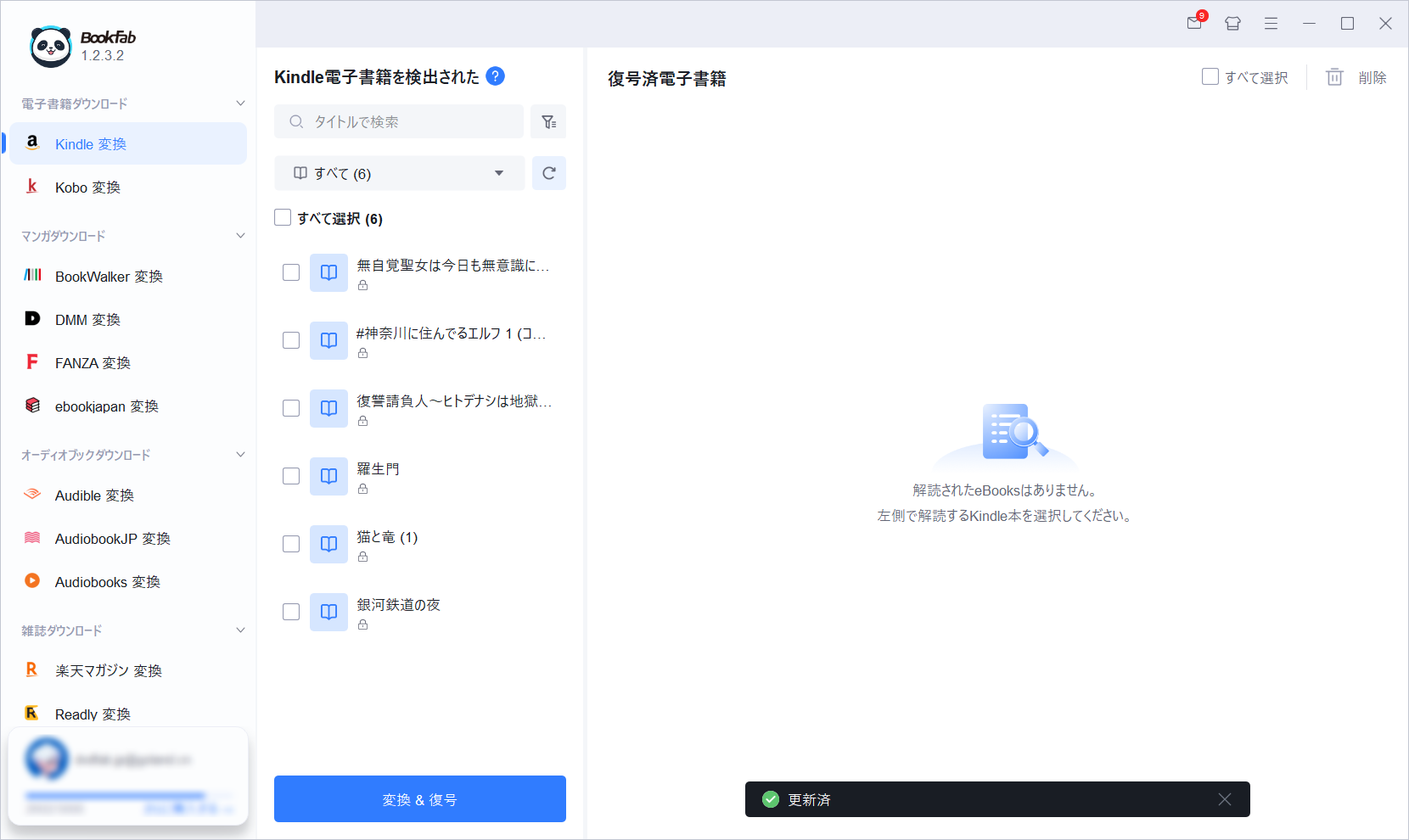Tick checkbox for #神奈川に住んでるエルフ 1

tap(291, 340)
